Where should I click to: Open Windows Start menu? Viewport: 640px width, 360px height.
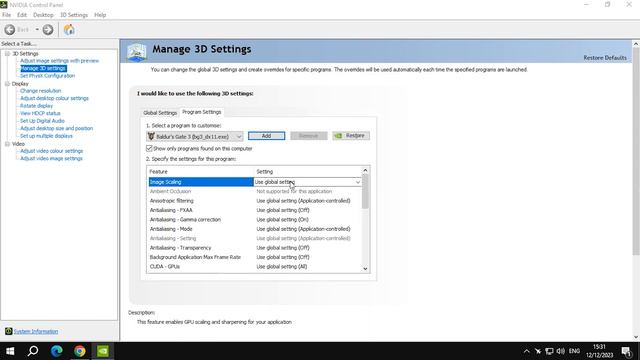pos(10,351)
